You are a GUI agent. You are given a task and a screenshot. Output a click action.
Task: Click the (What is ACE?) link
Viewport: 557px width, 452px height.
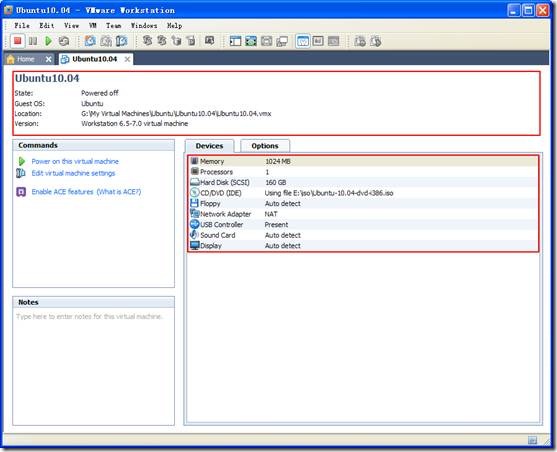[x=119, y=192]
